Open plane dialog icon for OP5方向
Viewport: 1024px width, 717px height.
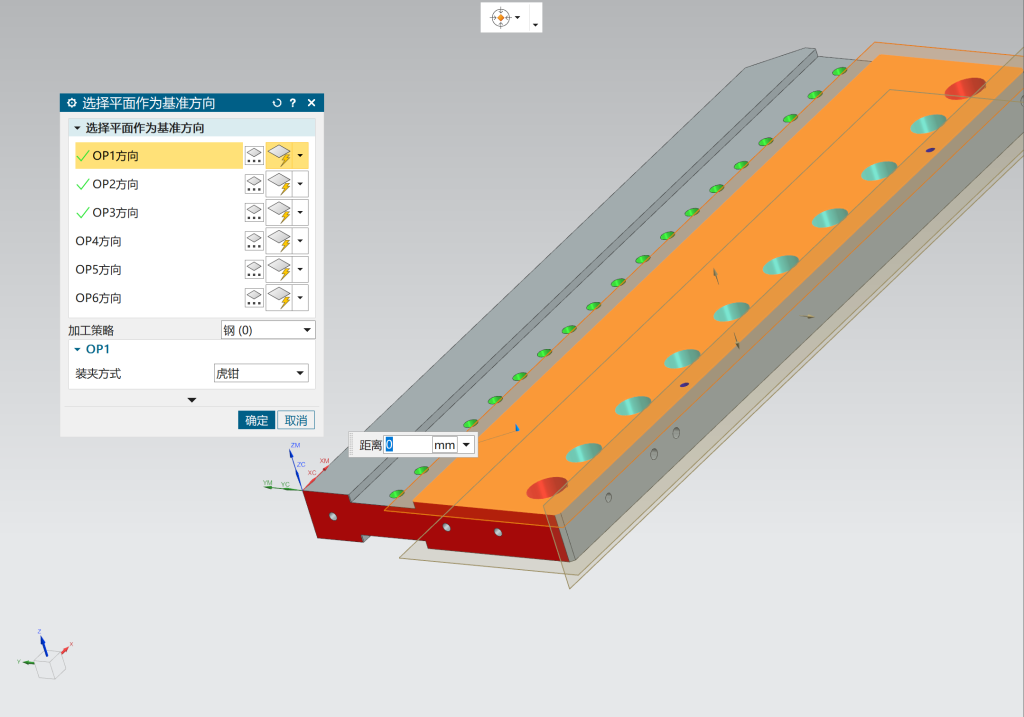(x=254, y=270)
